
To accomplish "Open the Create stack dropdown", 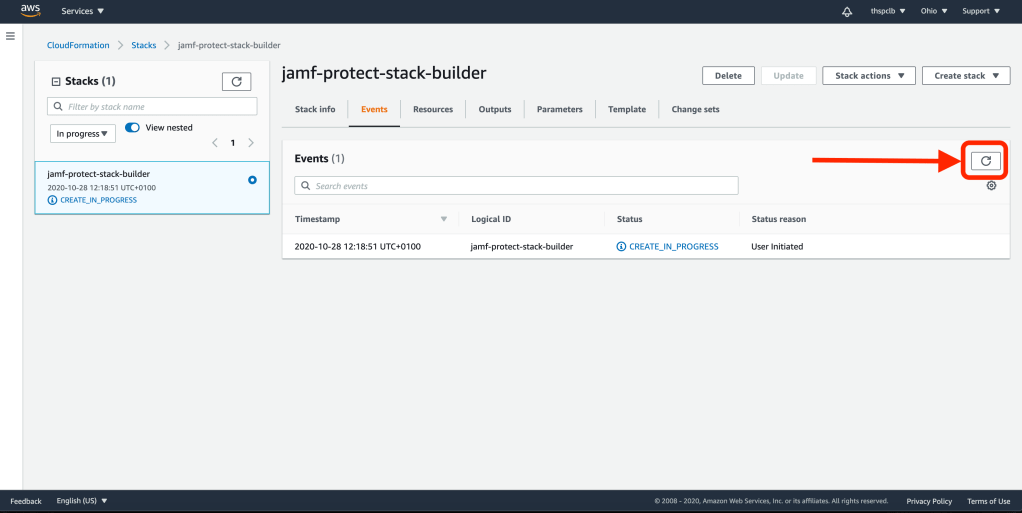I will (966, 76).
